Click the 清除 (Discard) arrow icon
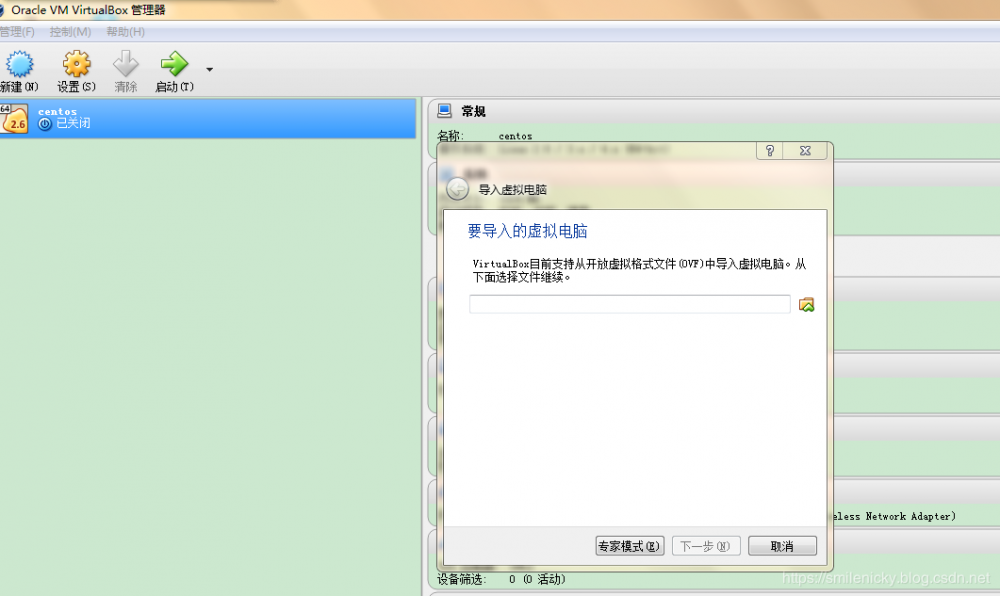1000x596 pixels. point(124,64)
